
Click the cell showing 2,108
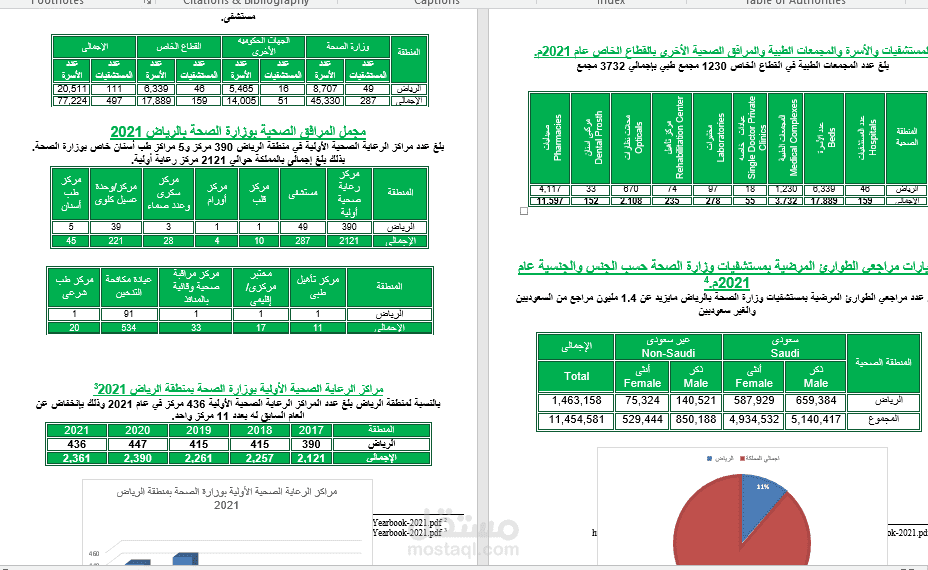(631, 201)
